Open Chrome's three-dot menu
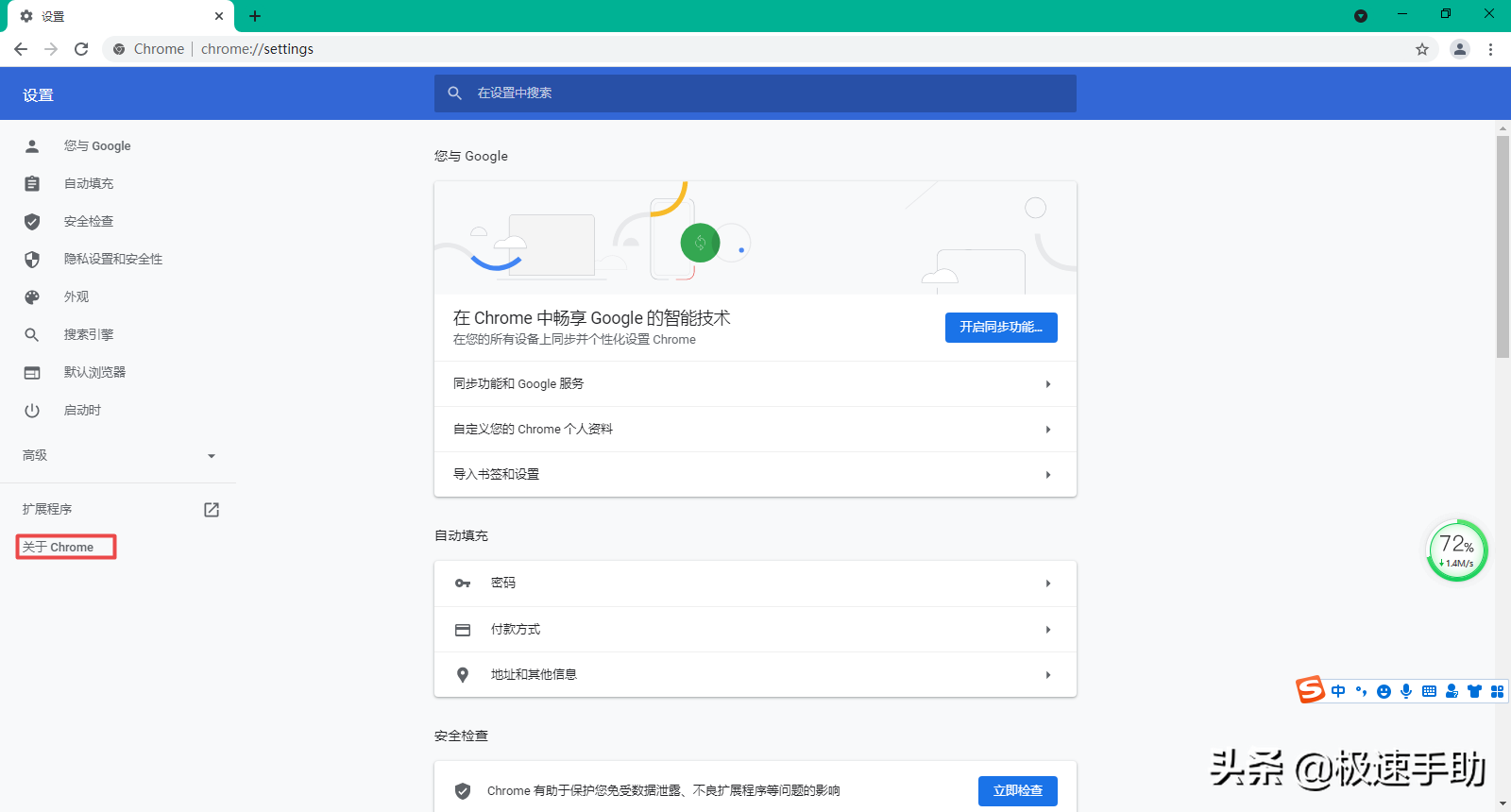Screen dimensions: 1511x812 coord(1491,49)
